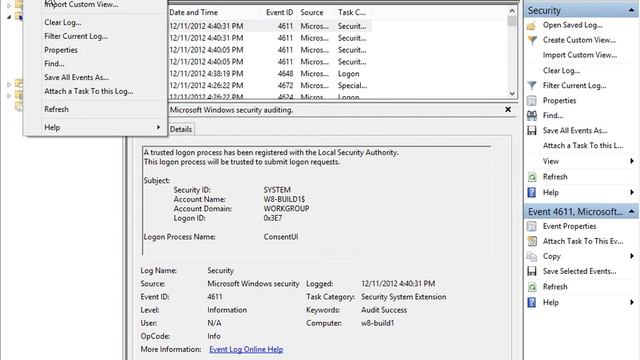Viewport: 640px width, 360px height.
Task: Open the Help submenu arrow in the context menu
Action: pyautogui.click(x=158, y=127)
